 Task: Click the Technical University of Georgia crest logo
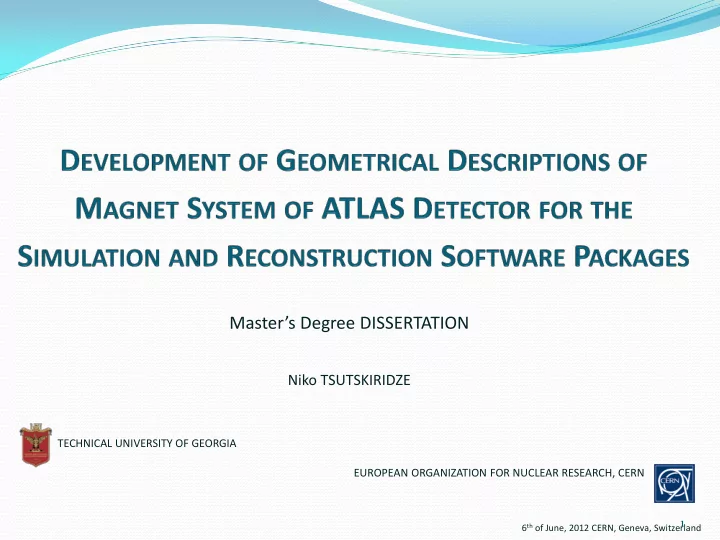click(36, 445)
